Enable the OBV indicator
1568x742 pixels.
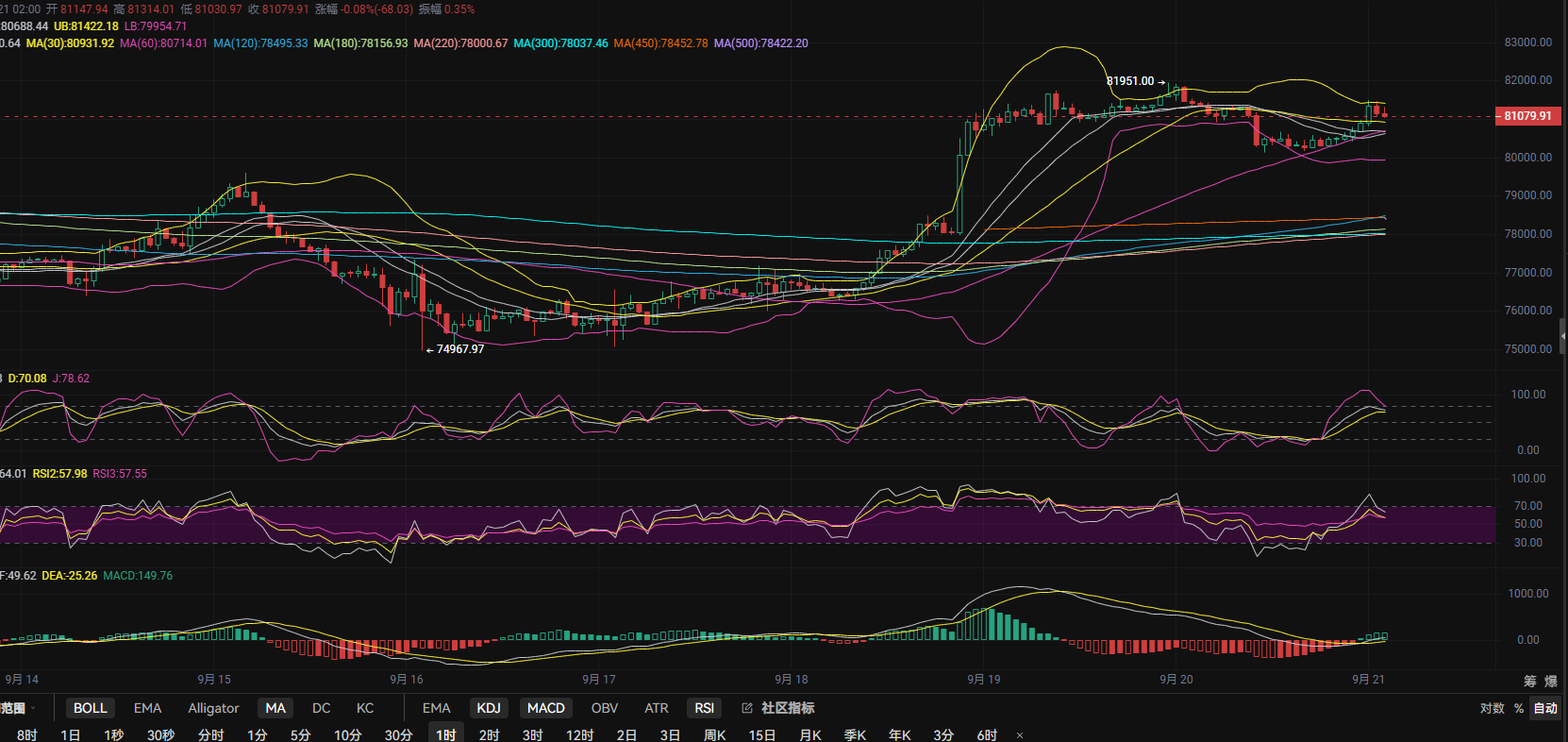click(x=605, y=708)
